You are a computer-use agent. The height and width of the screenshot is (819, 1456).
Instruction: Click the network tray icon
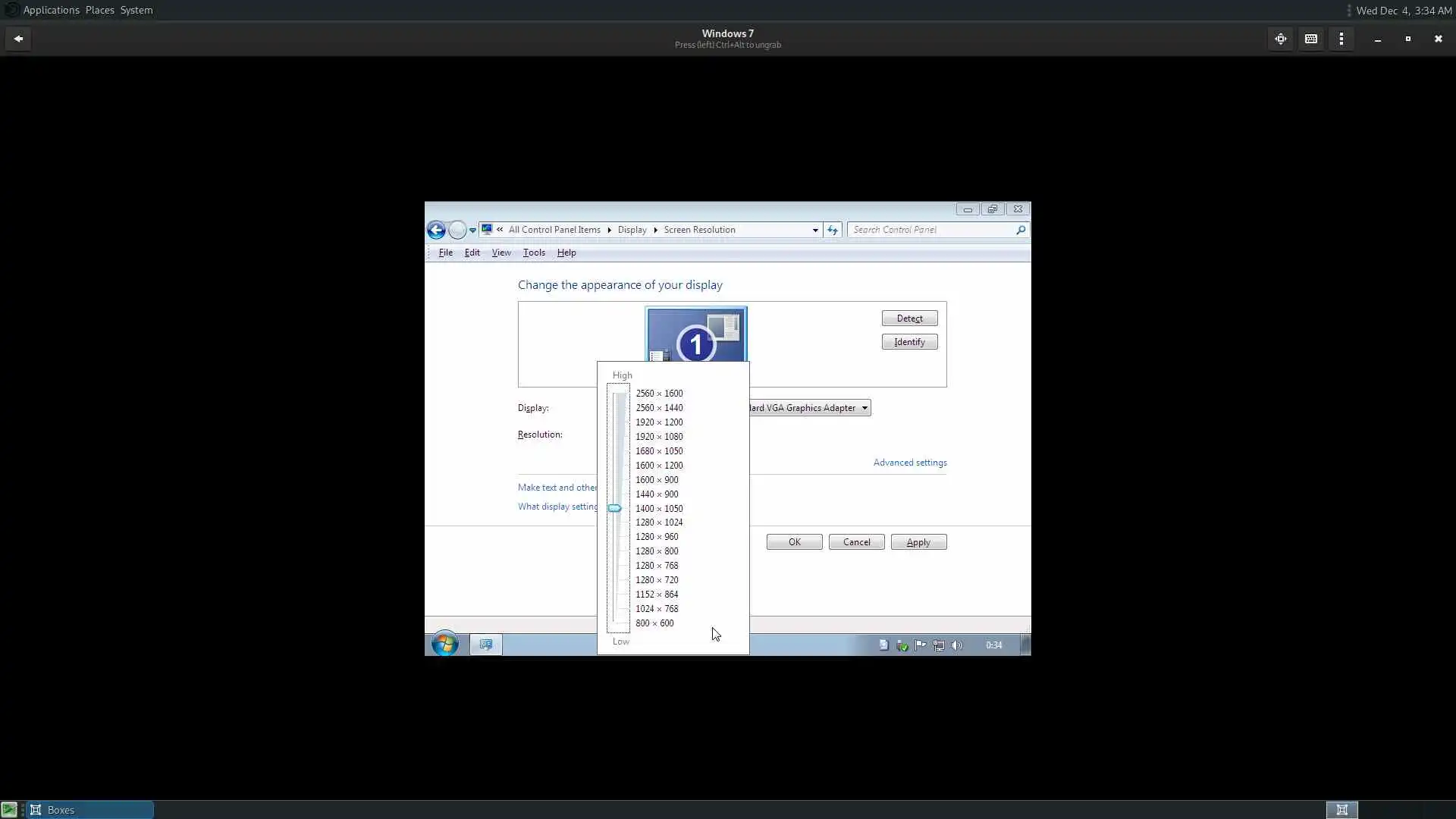(x=939, y=645)
